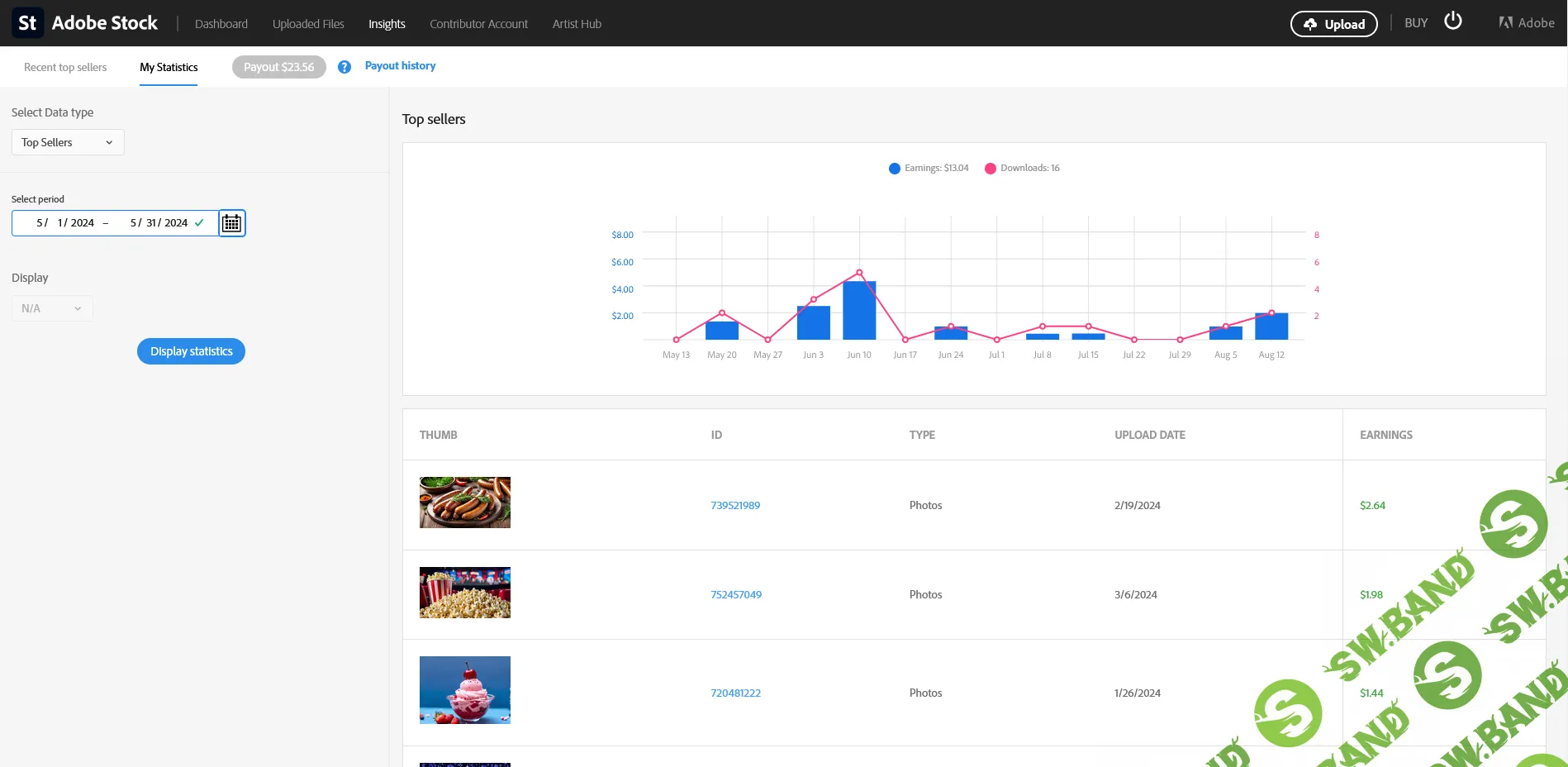This screenshot has height=767, width=1568.
Task: Toggle the Downloads legend pink dot
Action: click(x=990, y=169)
